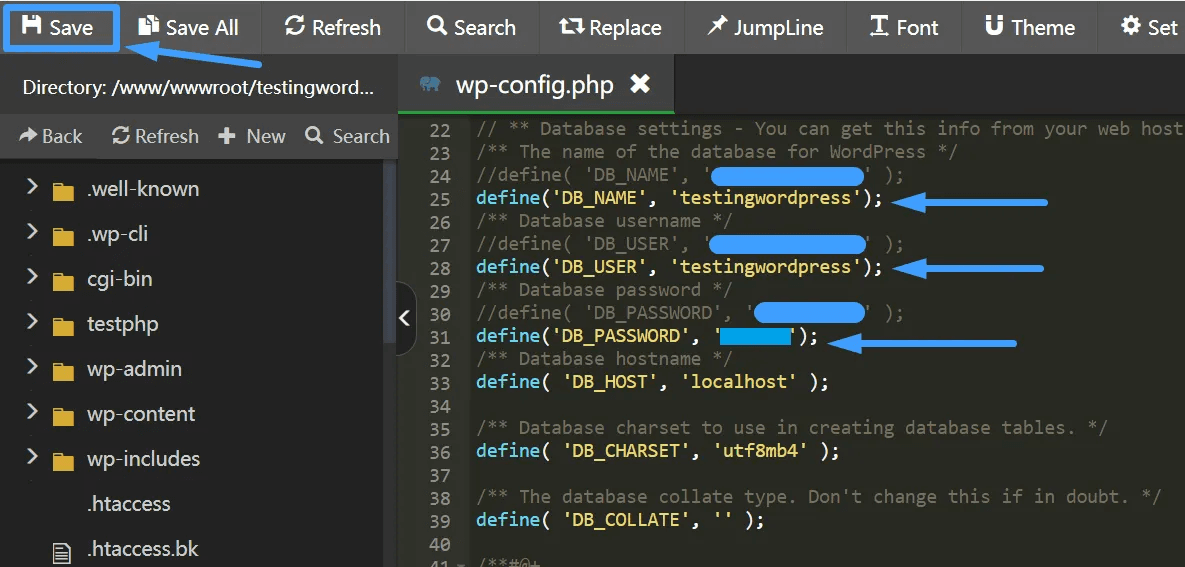Expand the wp-includes folder chevron
The width and height of the screenshot is (1185, 567).
click(32, 456)
